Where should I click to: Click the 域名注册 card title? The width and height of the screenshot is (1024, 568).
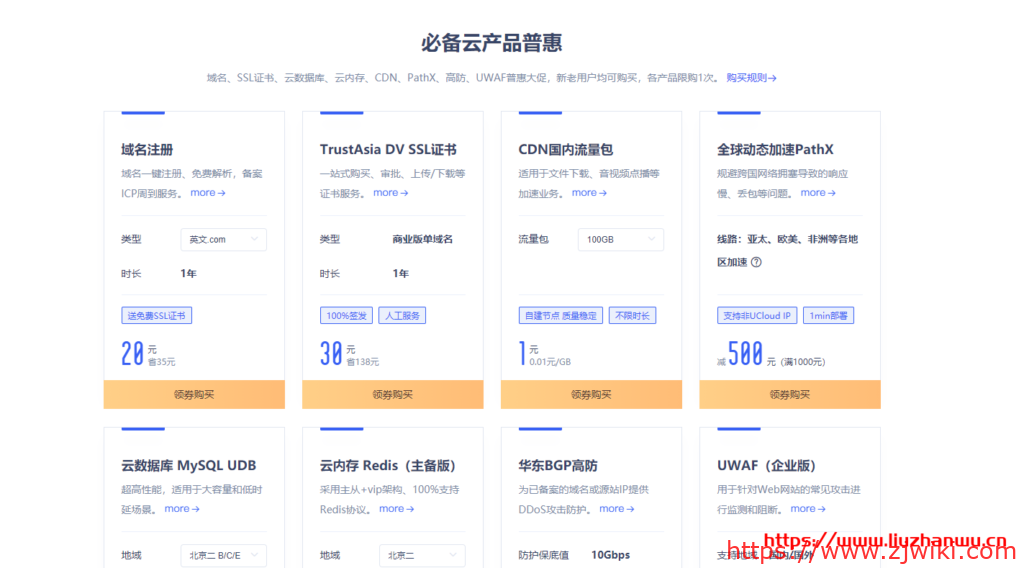click(x=147, y=150)
